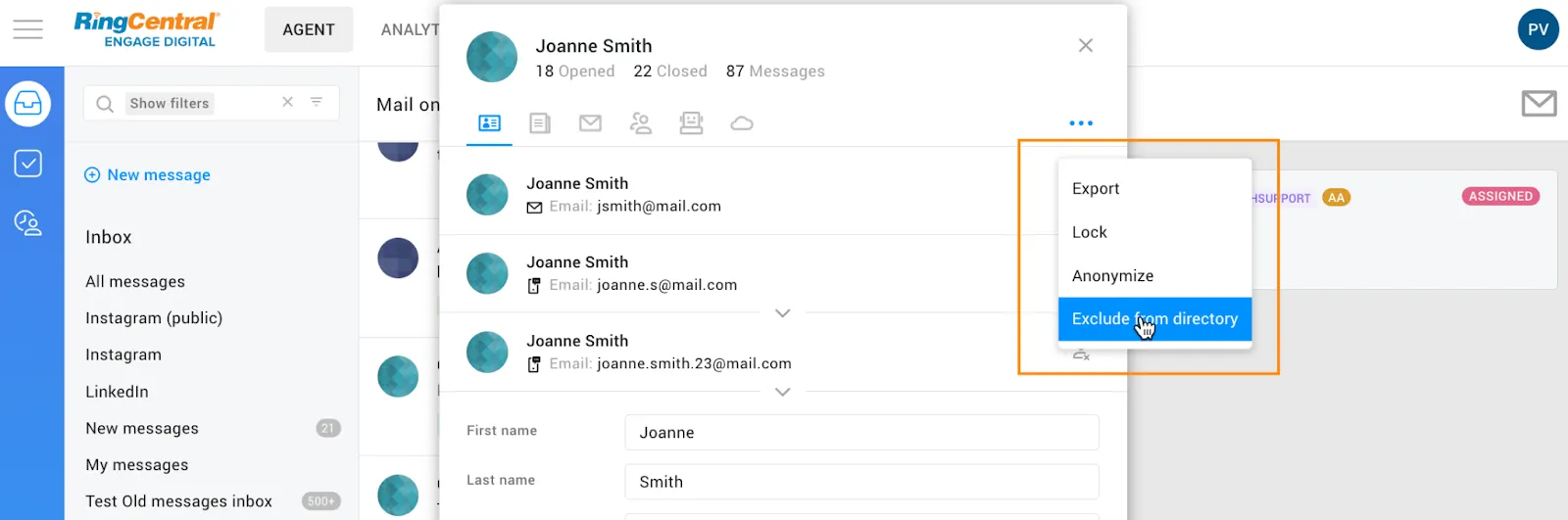This screenshot has height=520, width=1568.
Task: Open the cloud tab icon in profile
Action: click(x=742, y=123)
